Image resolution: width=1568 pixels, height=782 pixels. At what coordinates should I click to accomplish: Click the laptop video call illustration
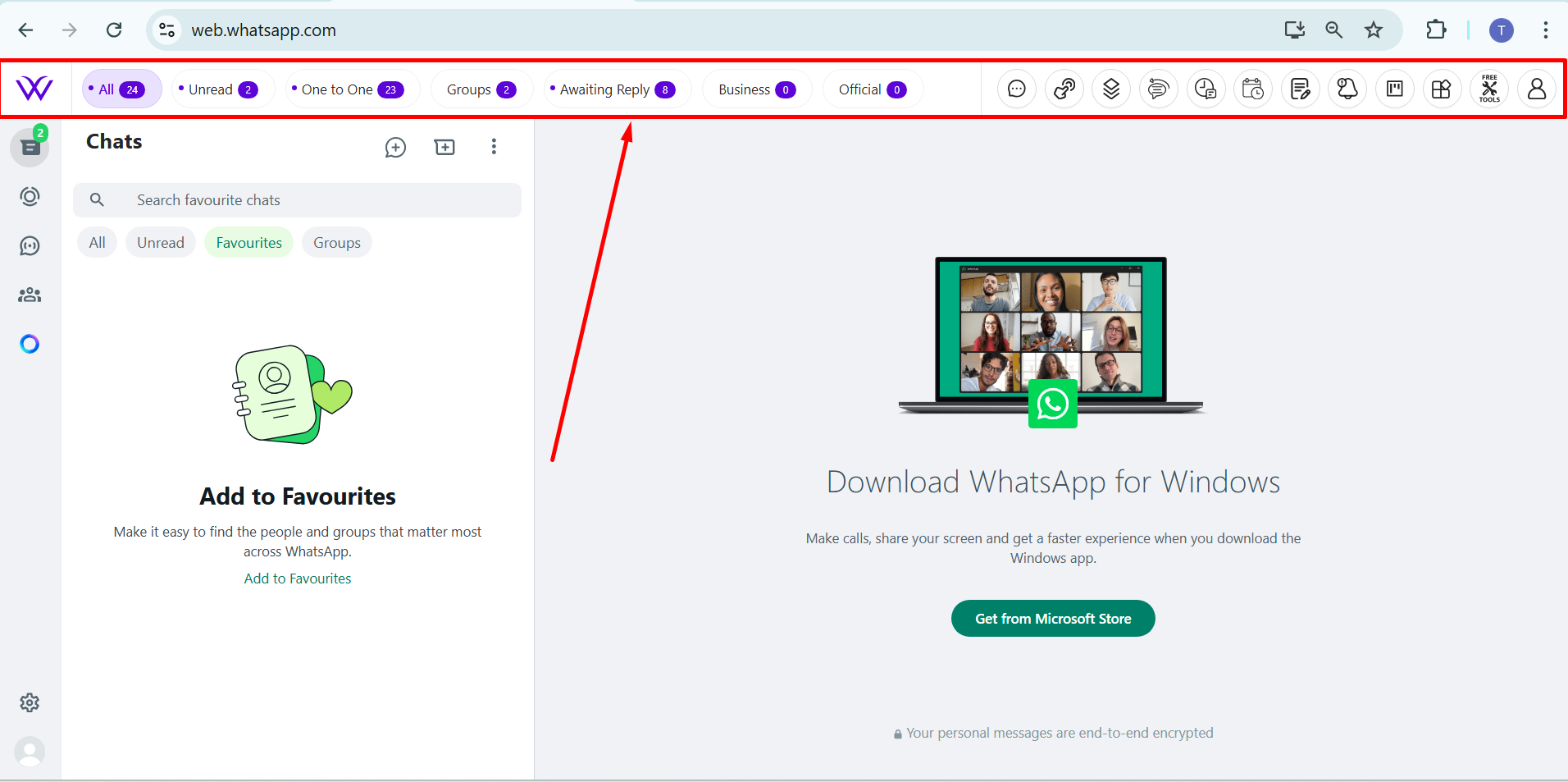[x=1052, y=342]
